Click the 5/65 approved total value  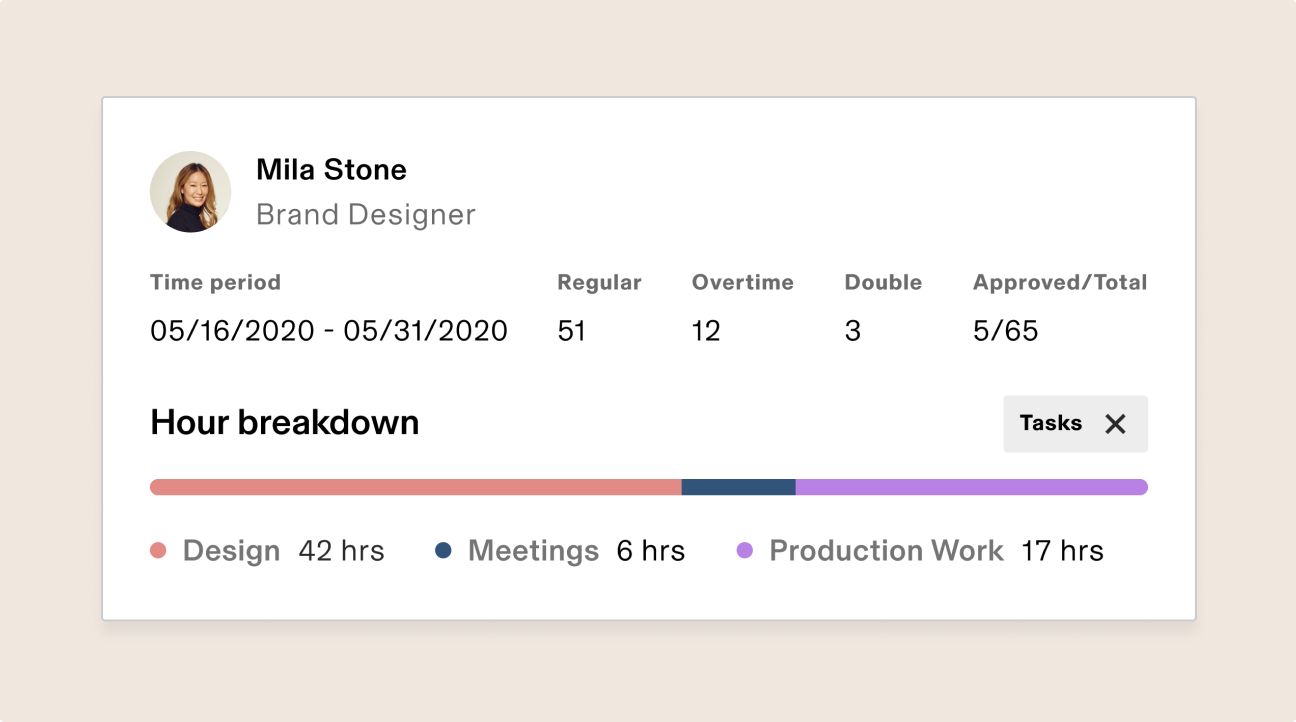(x=1006, y=330)
